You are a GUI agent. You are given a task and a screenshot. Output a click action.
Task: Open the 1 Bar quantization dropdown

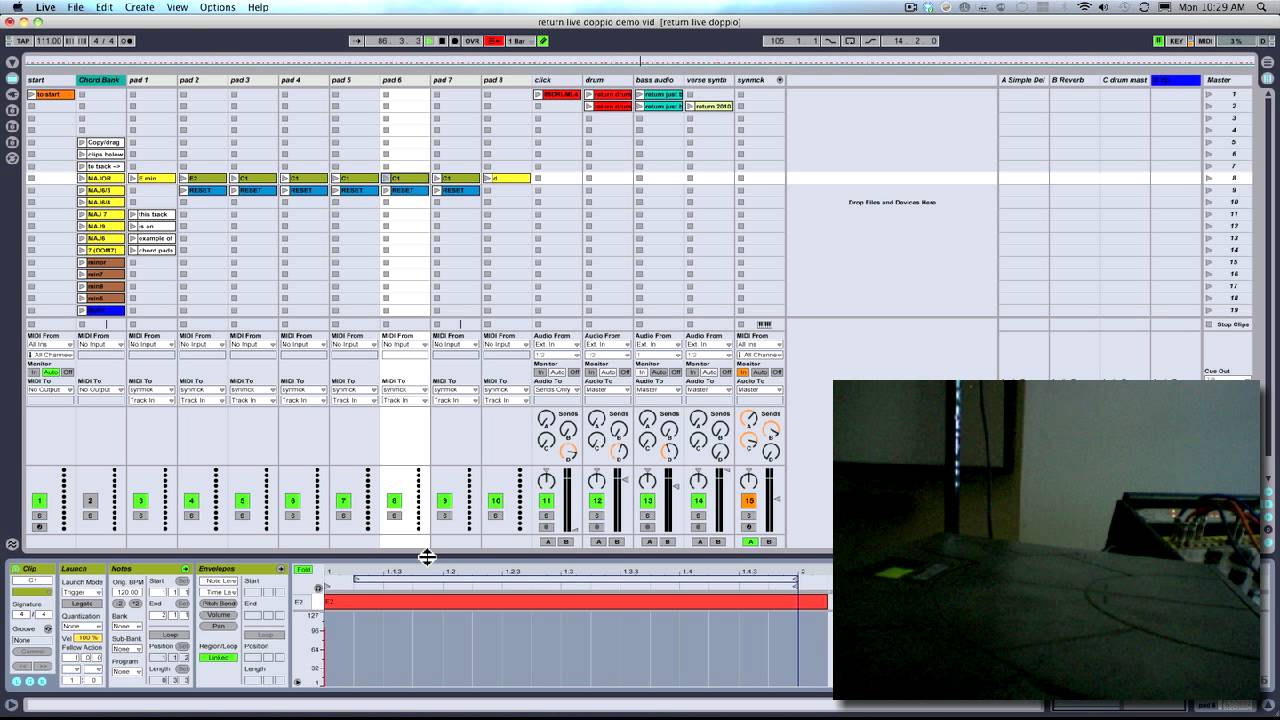521,41
